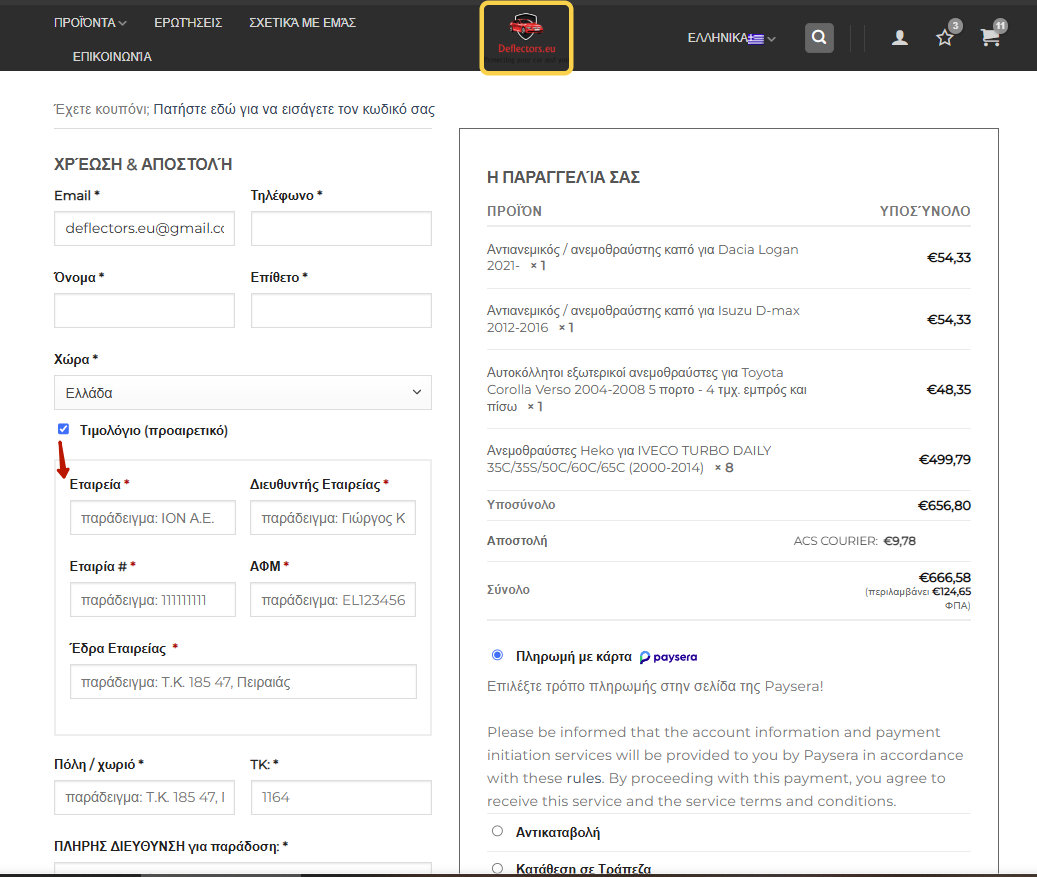
Task: Open the Χώρα country dropdown
Action: tap(243, 392)
